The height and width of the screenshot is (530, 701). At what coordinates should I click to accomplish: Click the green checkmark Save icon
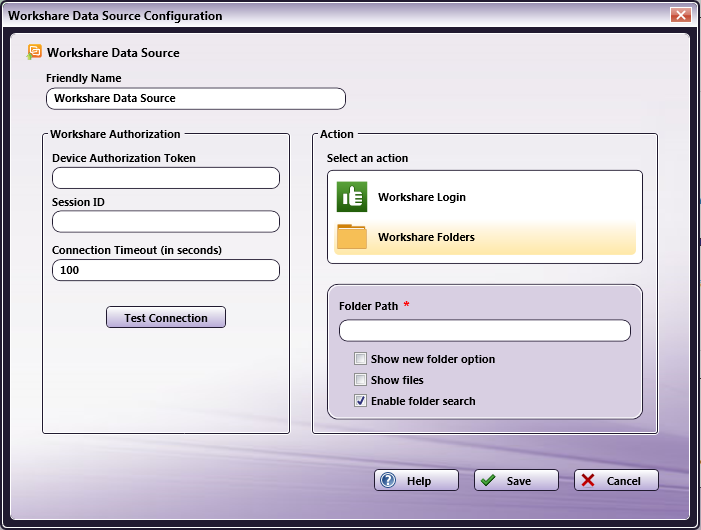pyautogui.click(x=488, y=481)
